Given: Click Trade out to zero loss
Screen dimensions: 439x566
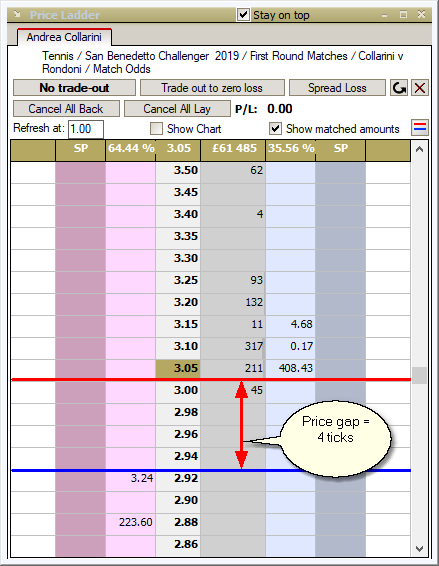Looking at the screenshot, I should pyautogui.click(x=212, y=88).
